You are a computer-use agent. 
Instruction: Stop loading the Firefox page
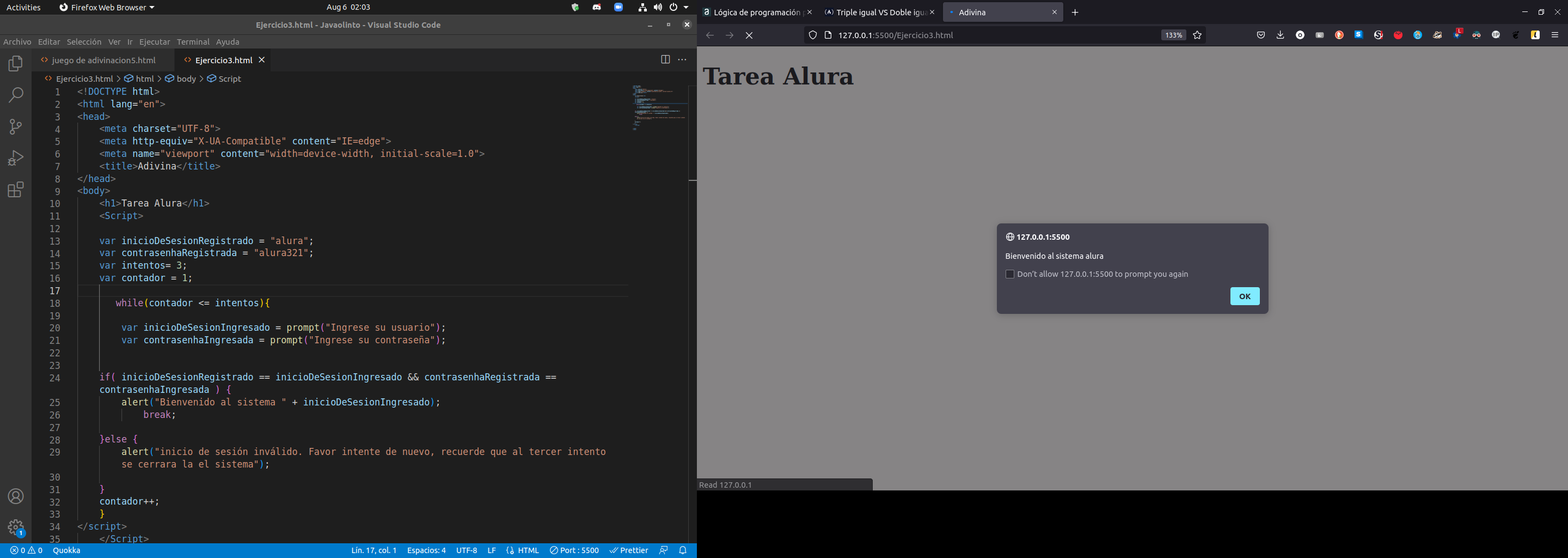749,35
